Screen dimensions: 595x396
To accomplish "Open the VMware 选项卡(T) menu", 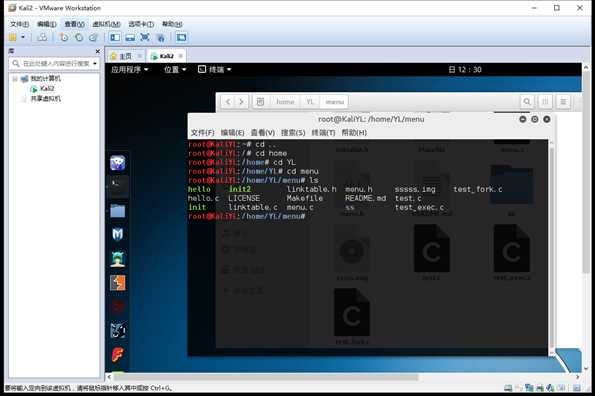I will [x=141, y=24].
